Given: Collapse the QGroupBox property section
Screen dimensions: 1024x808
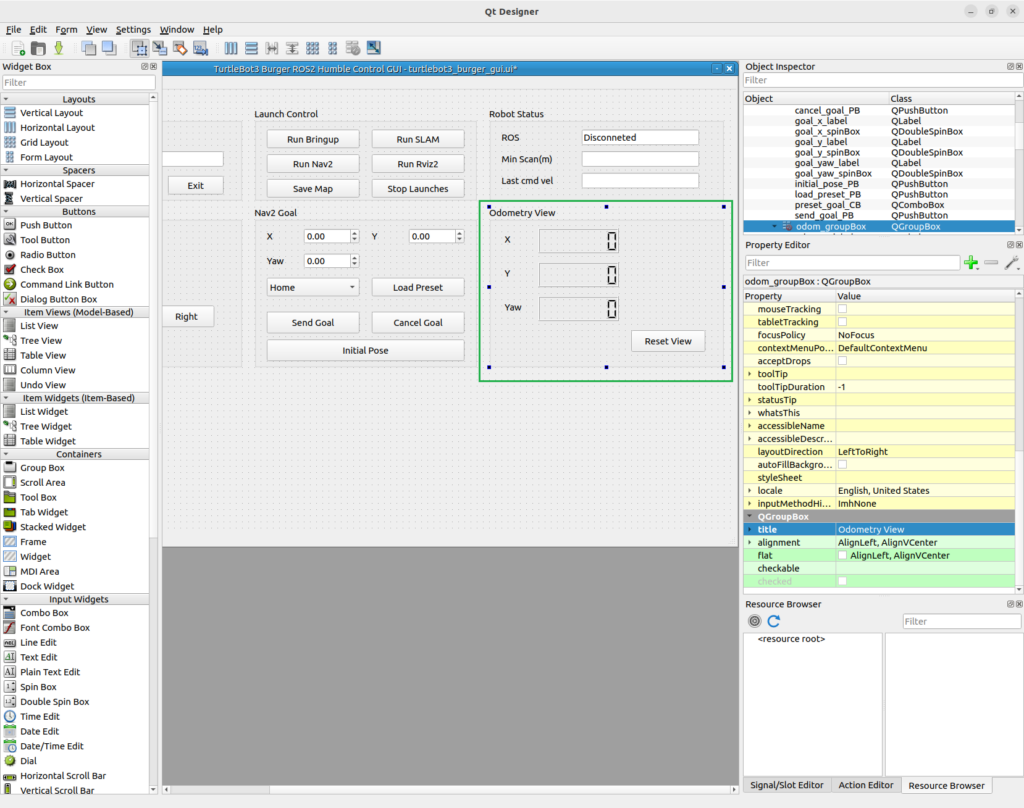Looking at the screenshot, I should [750, 516].
